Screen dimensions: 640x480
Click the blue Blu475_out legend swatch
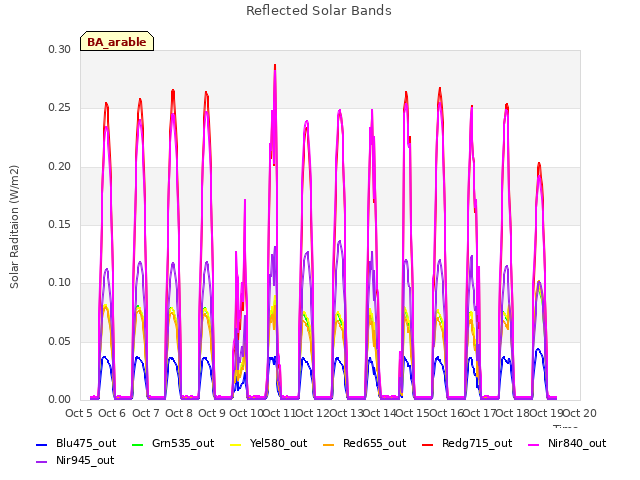click(42, 444)
